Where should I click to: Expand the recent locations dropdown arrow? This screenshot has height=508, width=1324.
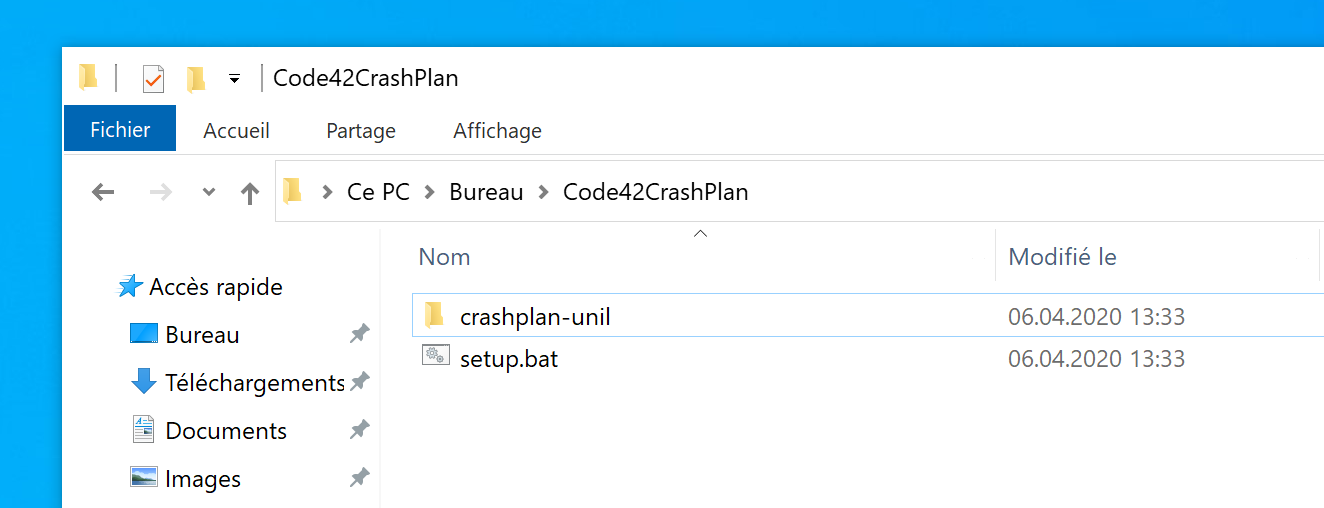[x=208, y=192]
